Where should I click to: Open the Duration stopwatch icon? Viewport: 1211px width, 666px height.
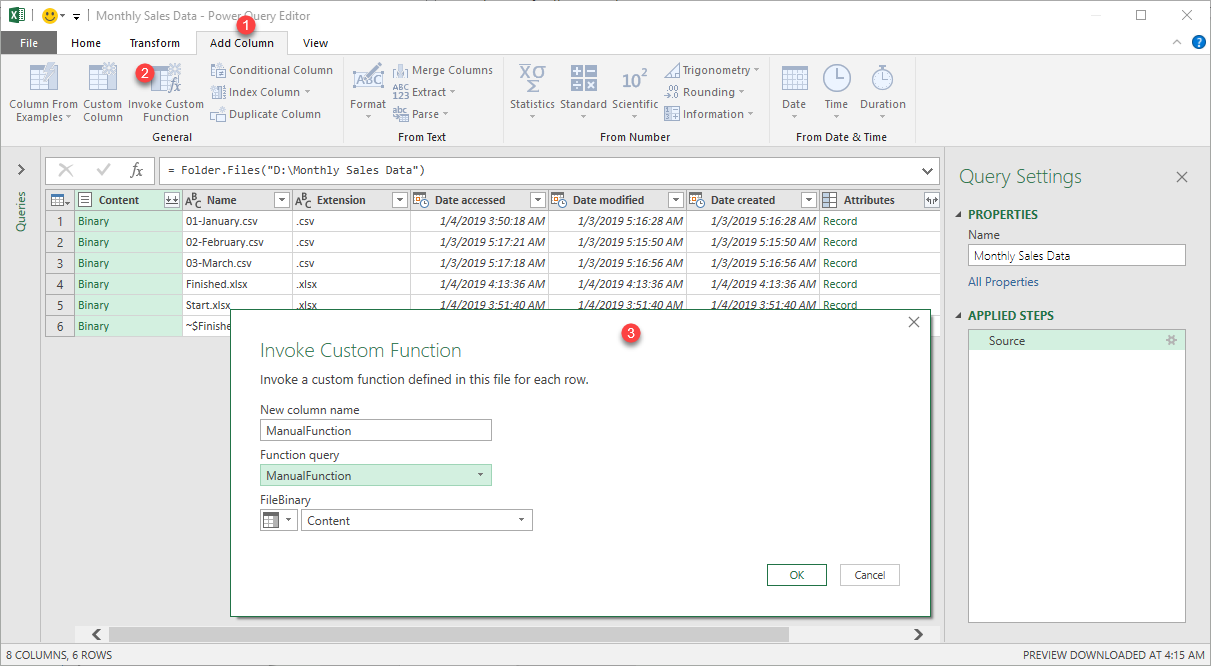(882, 78)
